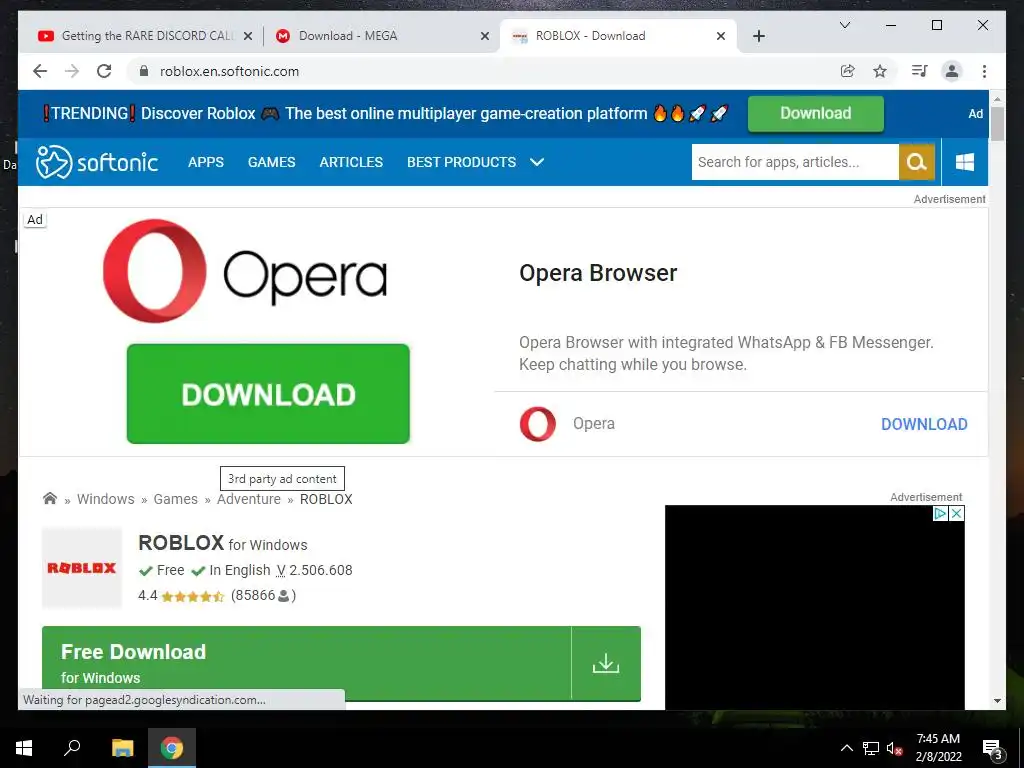Reload the Softonic page
Image resolution: width=1024 pixels, height=768 pixels.
(x=104, y=71)
